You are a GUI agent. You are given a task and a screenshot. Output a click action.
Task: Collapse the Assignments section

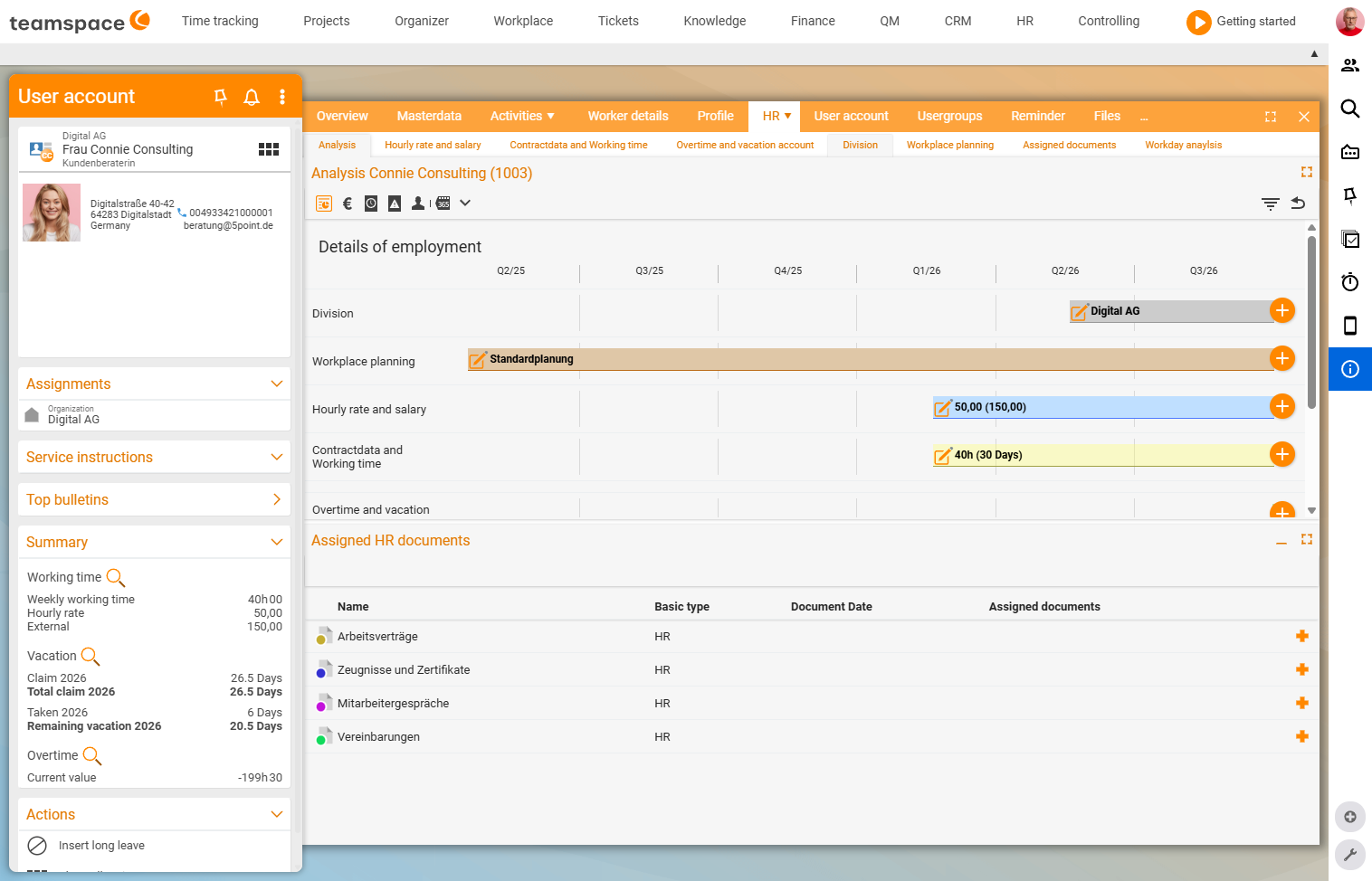[x=277, y=384]
